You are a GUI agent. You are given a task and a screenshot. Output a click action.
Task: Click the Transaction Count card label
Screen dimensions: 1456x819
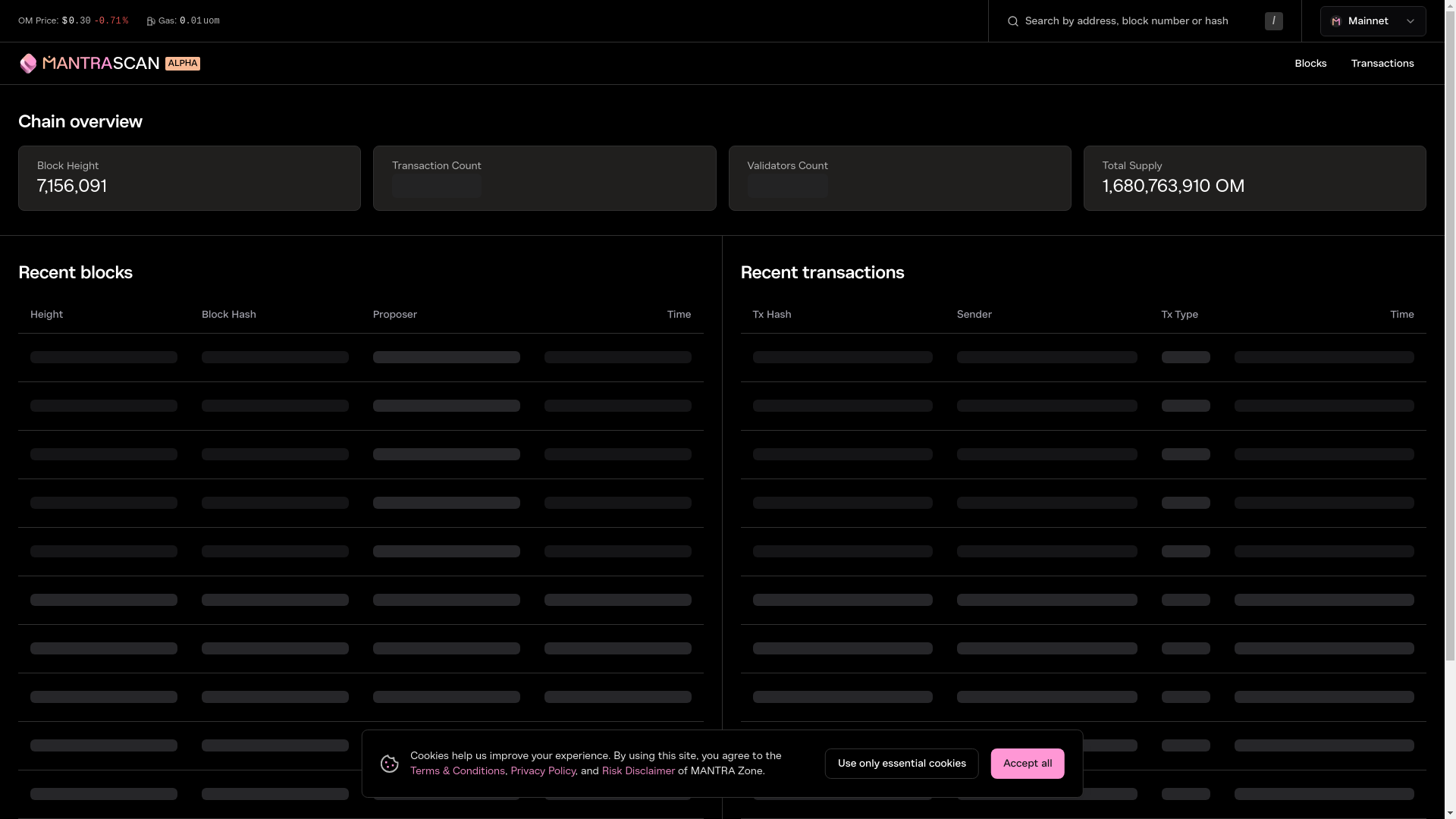(437, 166)
